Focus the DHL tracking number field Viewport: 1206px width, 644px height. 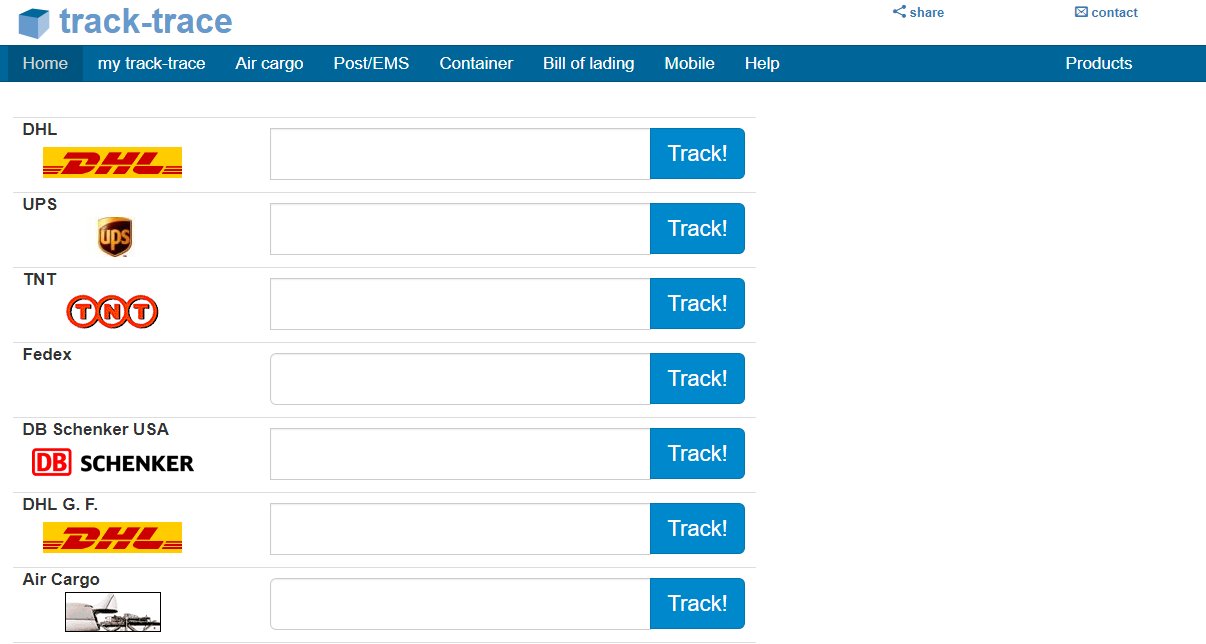(x=460, y=154)
